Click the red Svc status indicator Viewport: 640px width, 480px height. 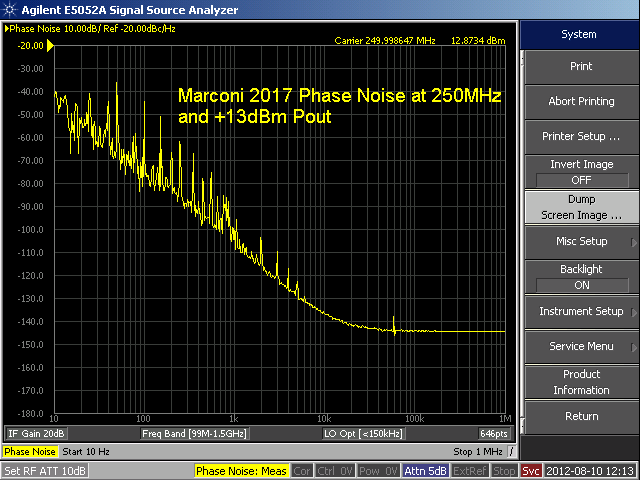point(531,471)
